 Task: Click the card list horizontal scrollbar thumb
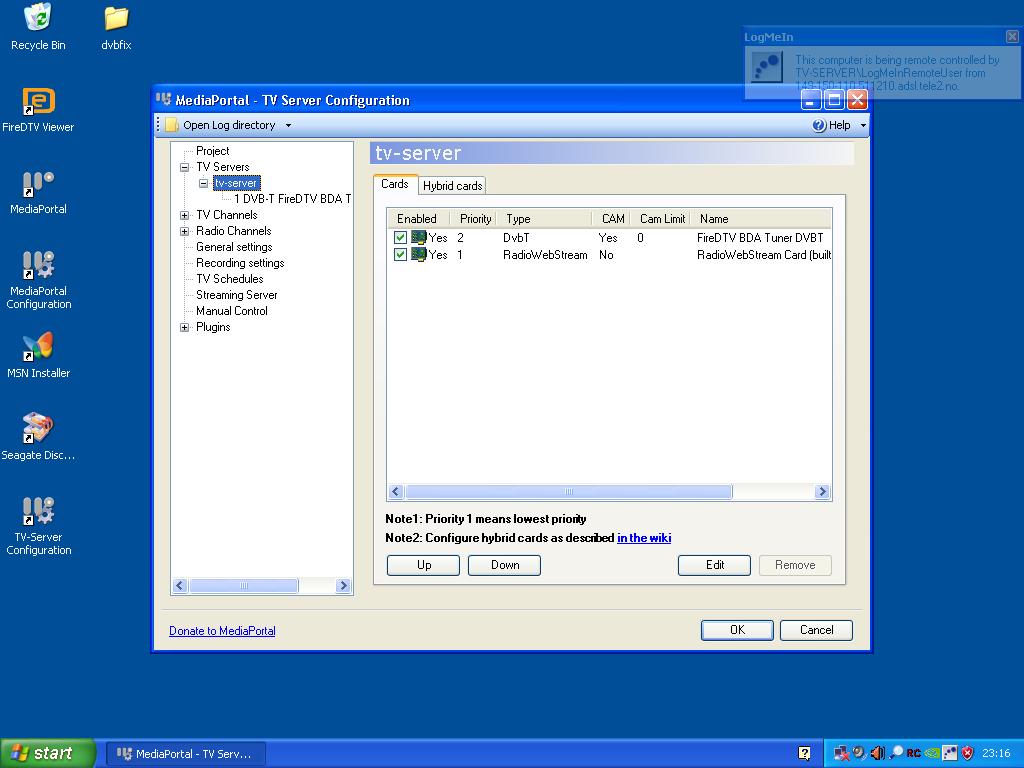coord(568,492)
